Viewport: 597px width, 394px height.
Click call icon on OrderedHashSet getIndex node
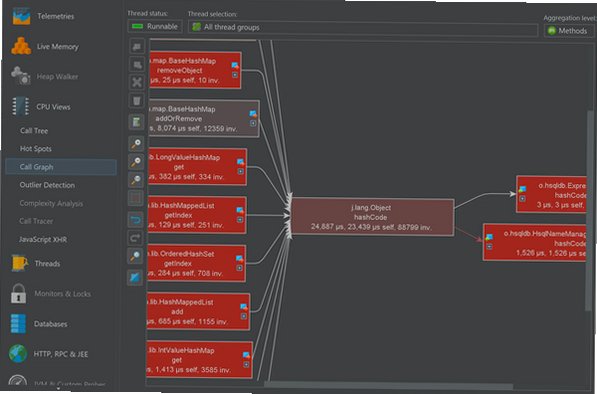coord(239,259)
